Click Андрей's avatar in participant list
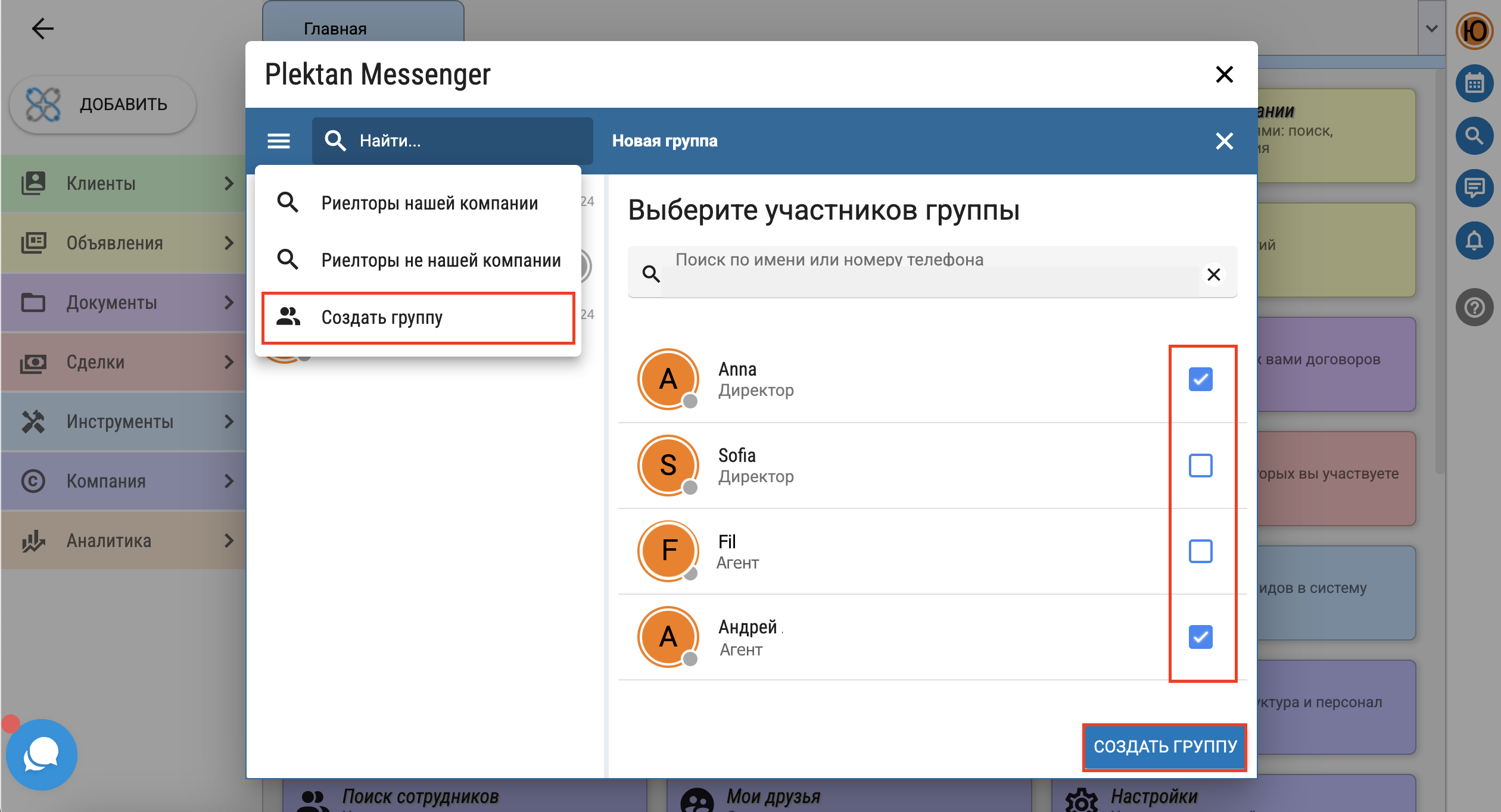The image size is (1501, 812). [x=668, y=637]
